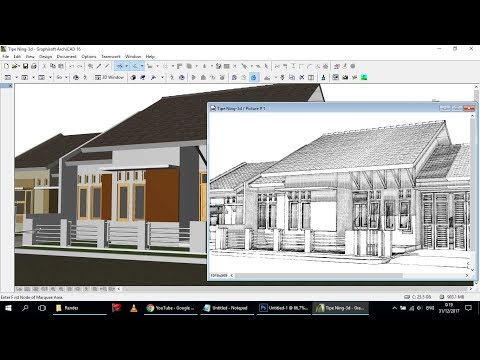Click the Undo arrow icon
The image size is (480, 360).
pyautogui.click(x=72, y=66)
